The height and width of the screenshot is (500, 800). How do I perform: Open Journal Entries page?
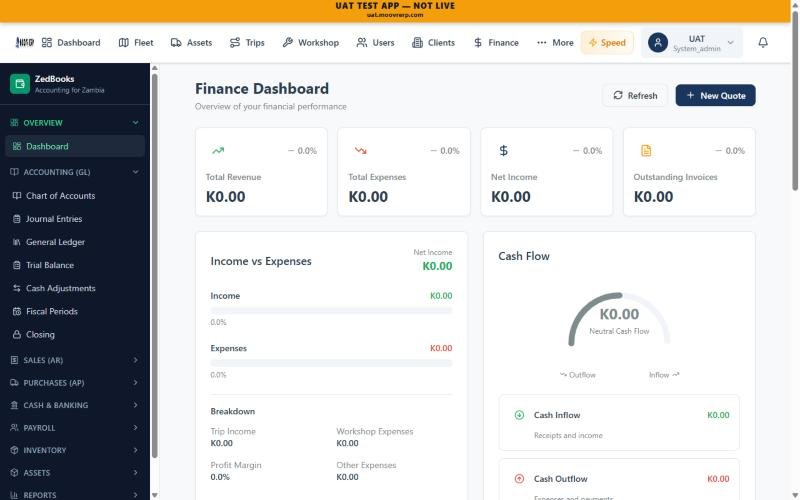tap(74, 219)
